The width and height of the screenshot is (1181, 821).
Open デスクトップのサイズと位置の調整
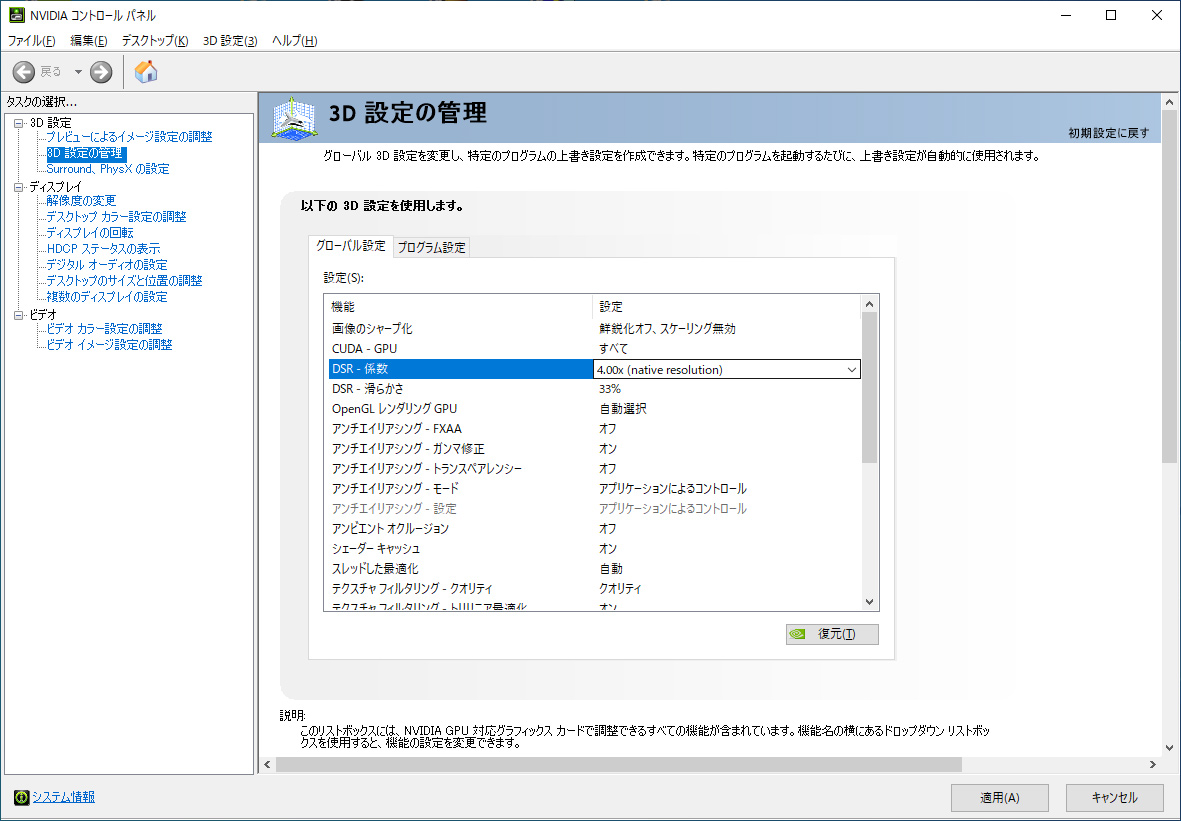(124, 280)
